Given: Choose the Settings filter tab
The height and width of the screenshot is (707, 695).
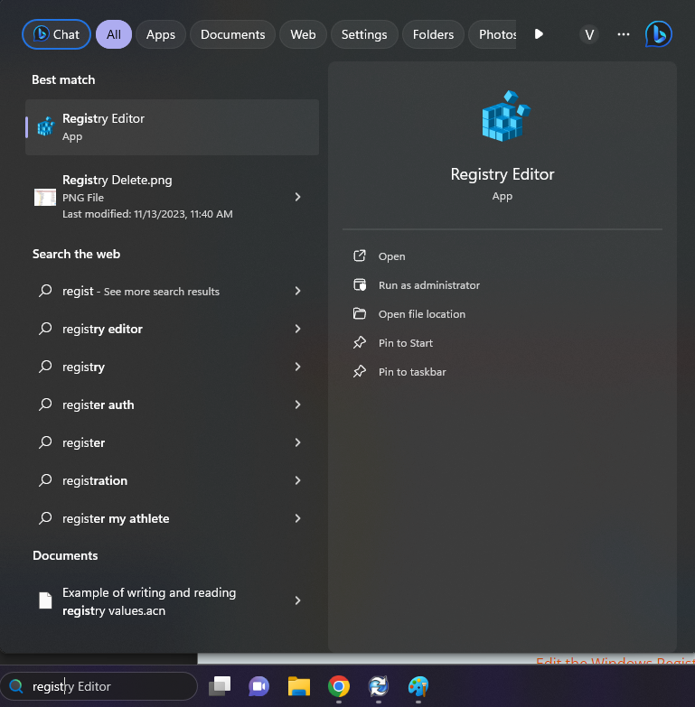Looking at the screenshot, I should click(x=364, y=34).
